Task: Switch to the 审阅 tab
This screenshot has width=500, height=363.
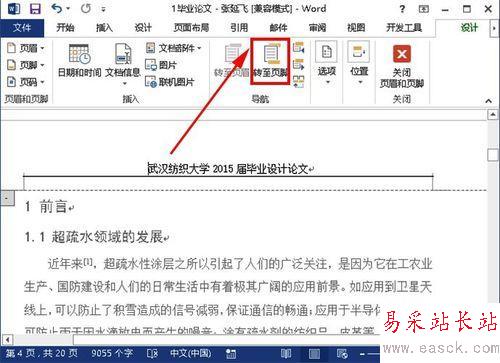Action: click(x=317, y=27)
